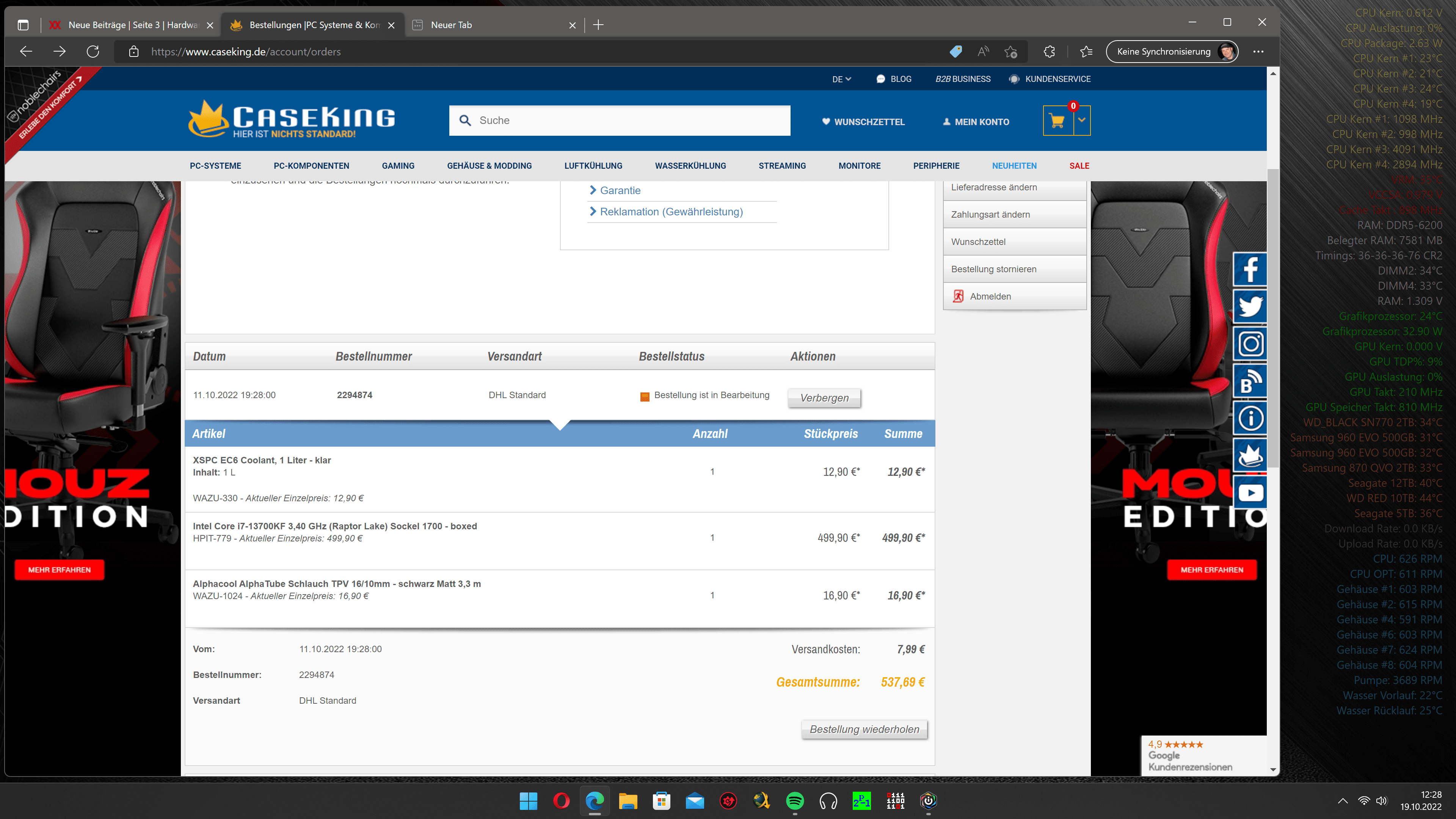The image size is (1456, 819).
Task: Open Mail app from taskbar
Action: pyautogui.click(x=695, y=800)
